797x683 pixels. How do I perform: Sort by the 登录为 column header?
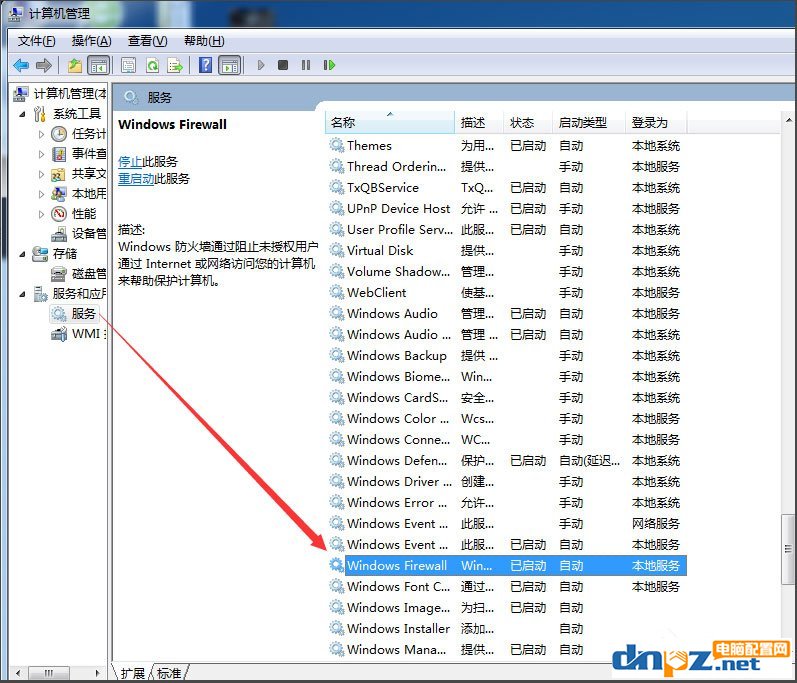click(x=656, y=122)
